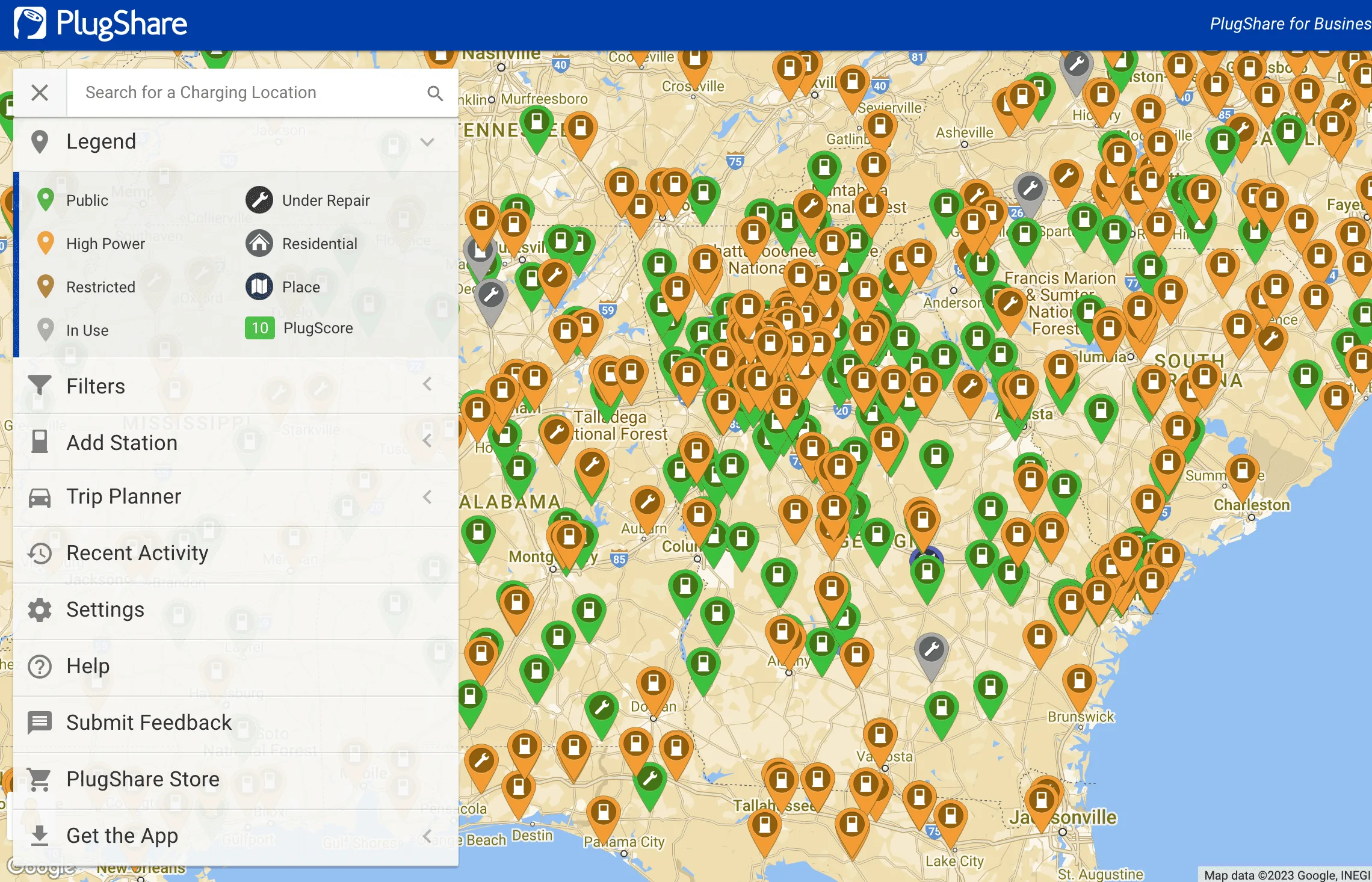This screenshot has height=882, width=1372.
Task: Click the Legend map pin icon
Action: [x=40, y=142]
